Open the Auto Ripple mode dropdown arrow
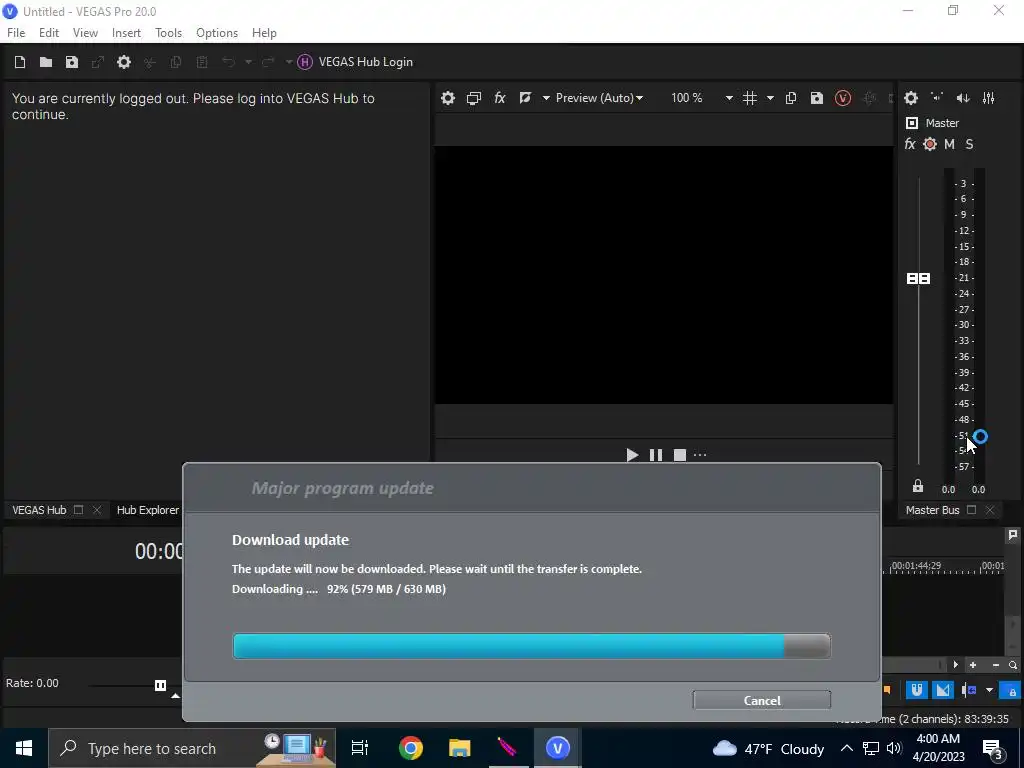Screen dimensions: 1024x768 pos(989,690)
